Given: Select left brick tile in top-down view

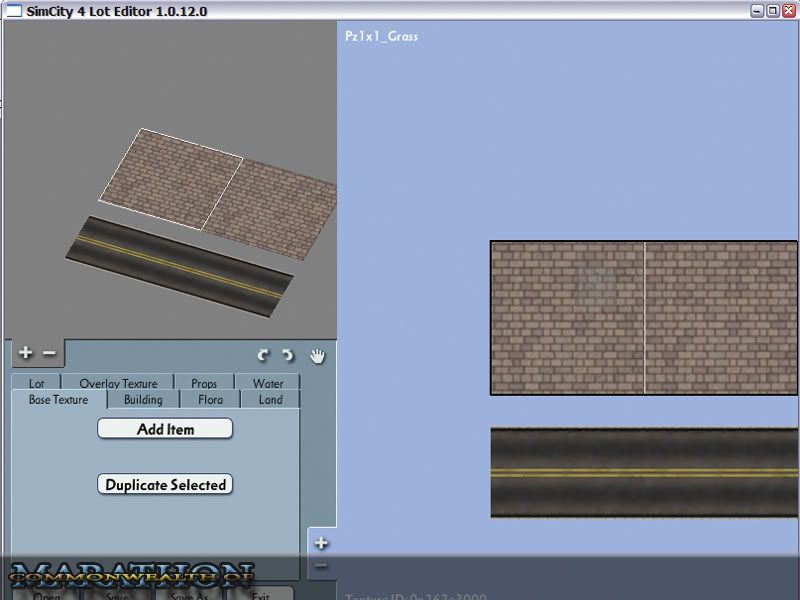Looking at the screenshot, I should (567, 318).
